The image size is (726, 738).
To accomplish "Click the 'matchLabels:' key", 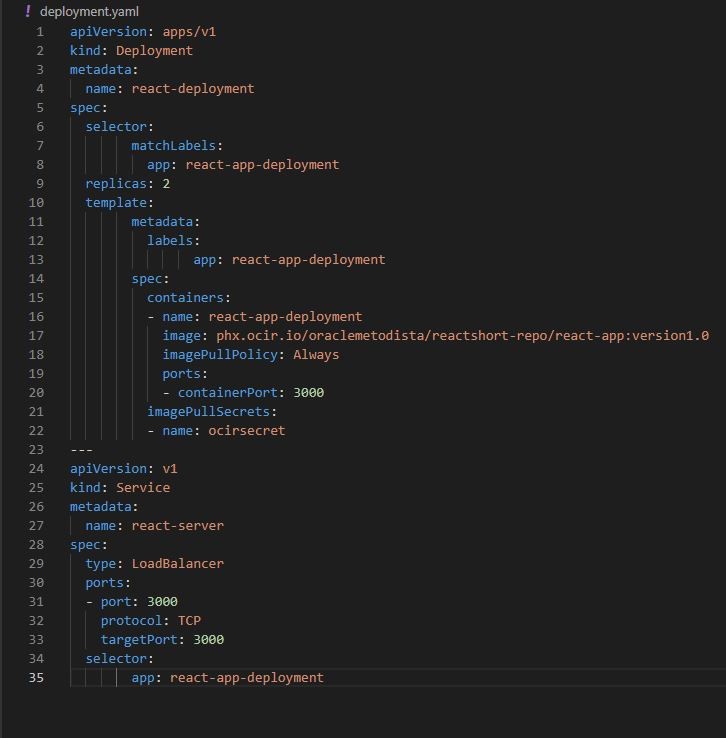I will [x=177, y=146].
